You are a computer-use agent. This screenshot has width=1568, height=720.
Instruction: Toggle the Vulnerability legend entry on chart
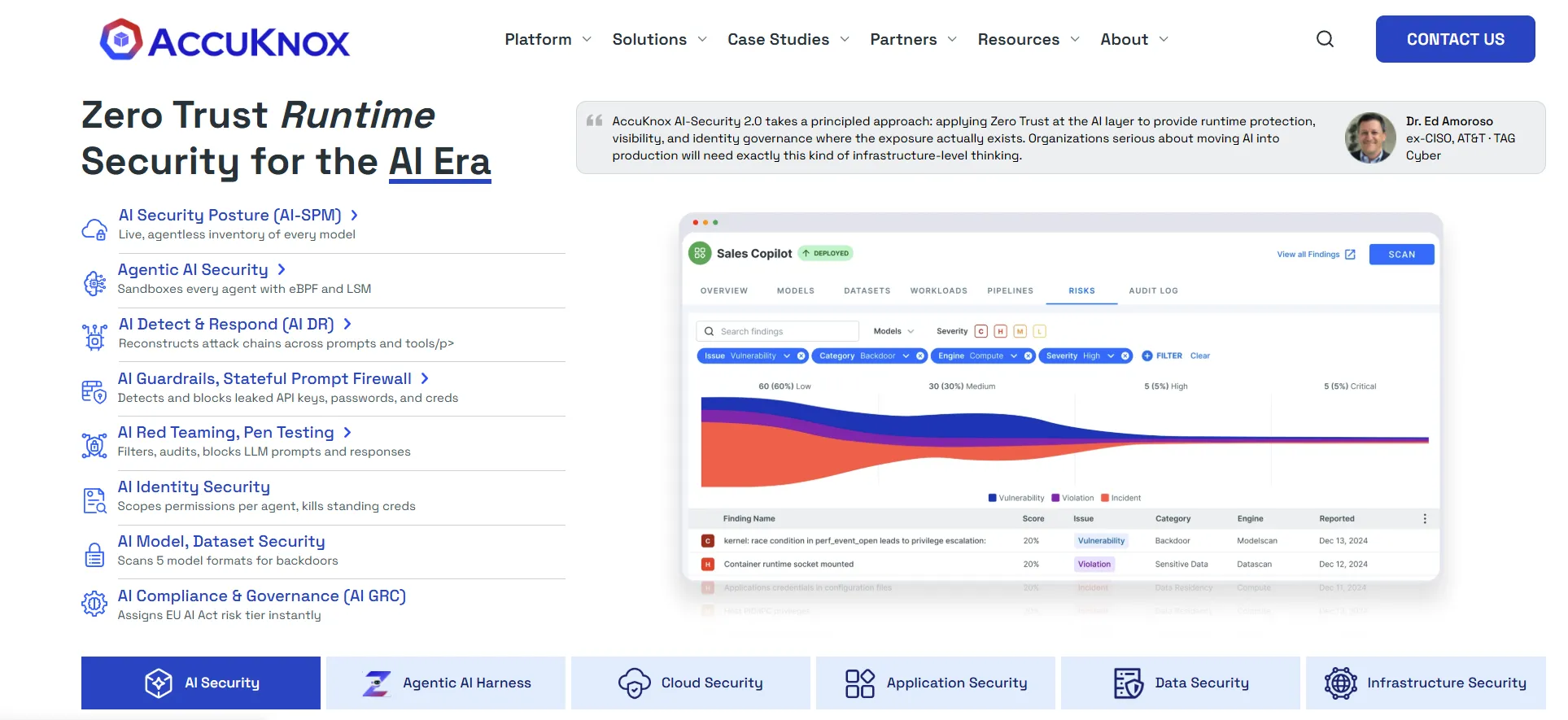(x=1016, y=498)
